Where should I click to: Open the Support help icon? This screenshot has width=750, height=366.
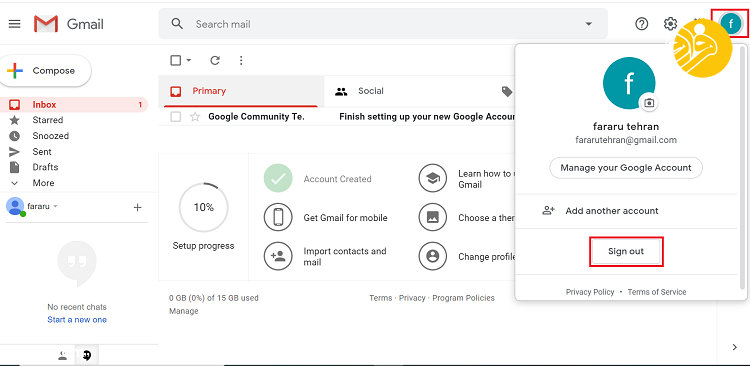pyautogui.click(x=641, y=23)
